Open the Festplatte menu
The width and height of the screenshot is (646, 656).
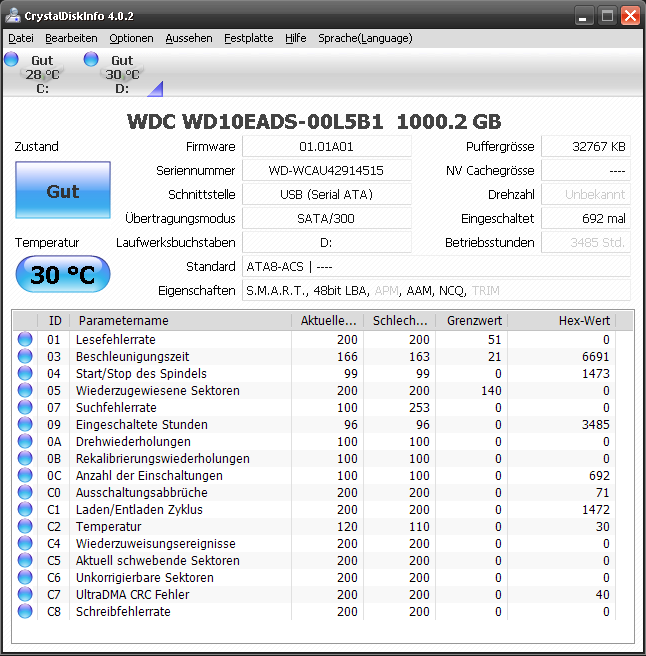pyautogui.click(x=249, y=38)
